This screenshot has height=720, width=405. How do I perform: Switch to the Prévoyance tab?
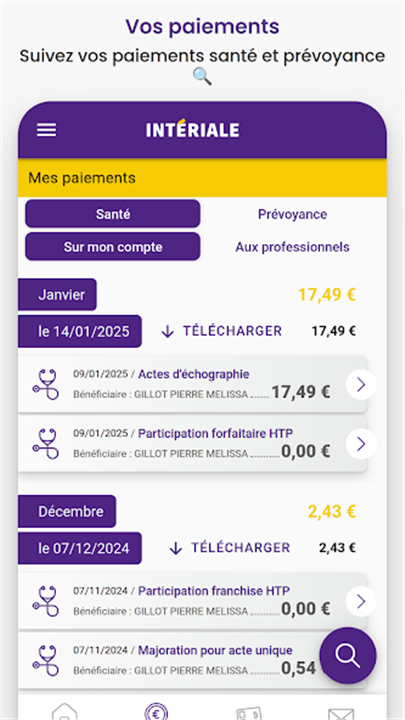tap(292, 214)
